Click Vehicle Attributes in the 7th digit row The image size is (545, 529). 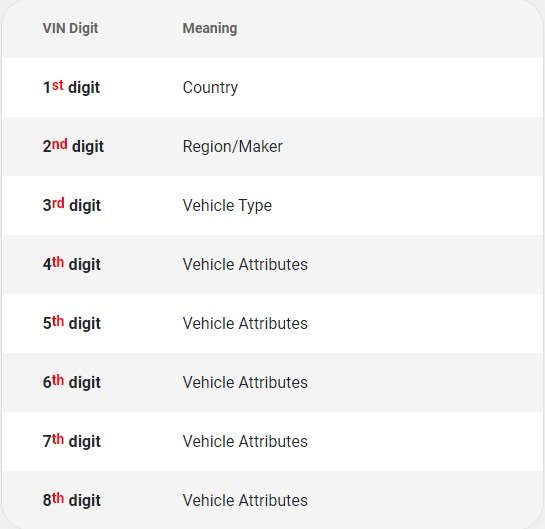tap(245, 441)
